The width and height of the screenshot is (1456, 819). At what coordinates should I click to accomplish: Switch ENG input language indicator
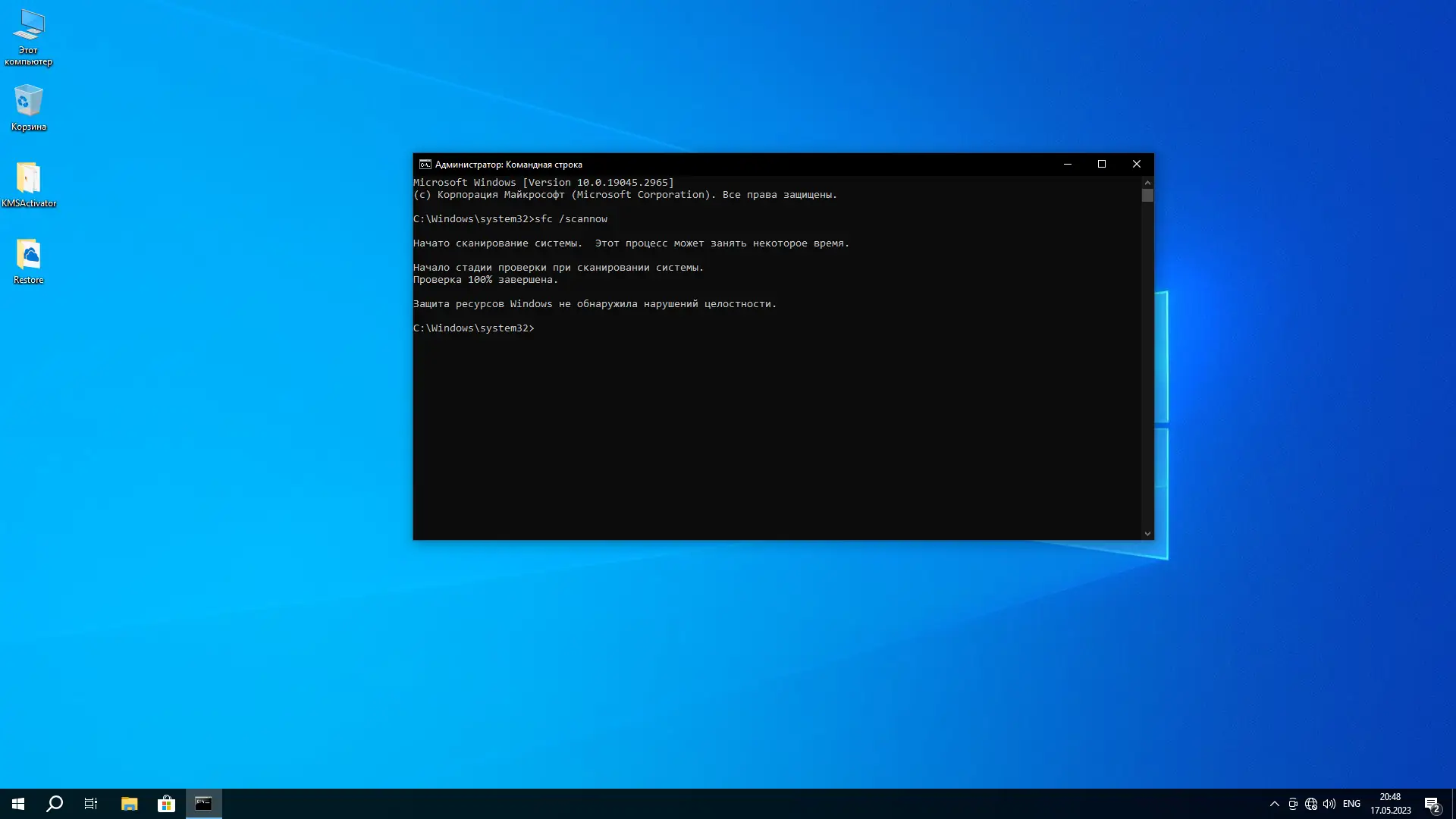1351,804
